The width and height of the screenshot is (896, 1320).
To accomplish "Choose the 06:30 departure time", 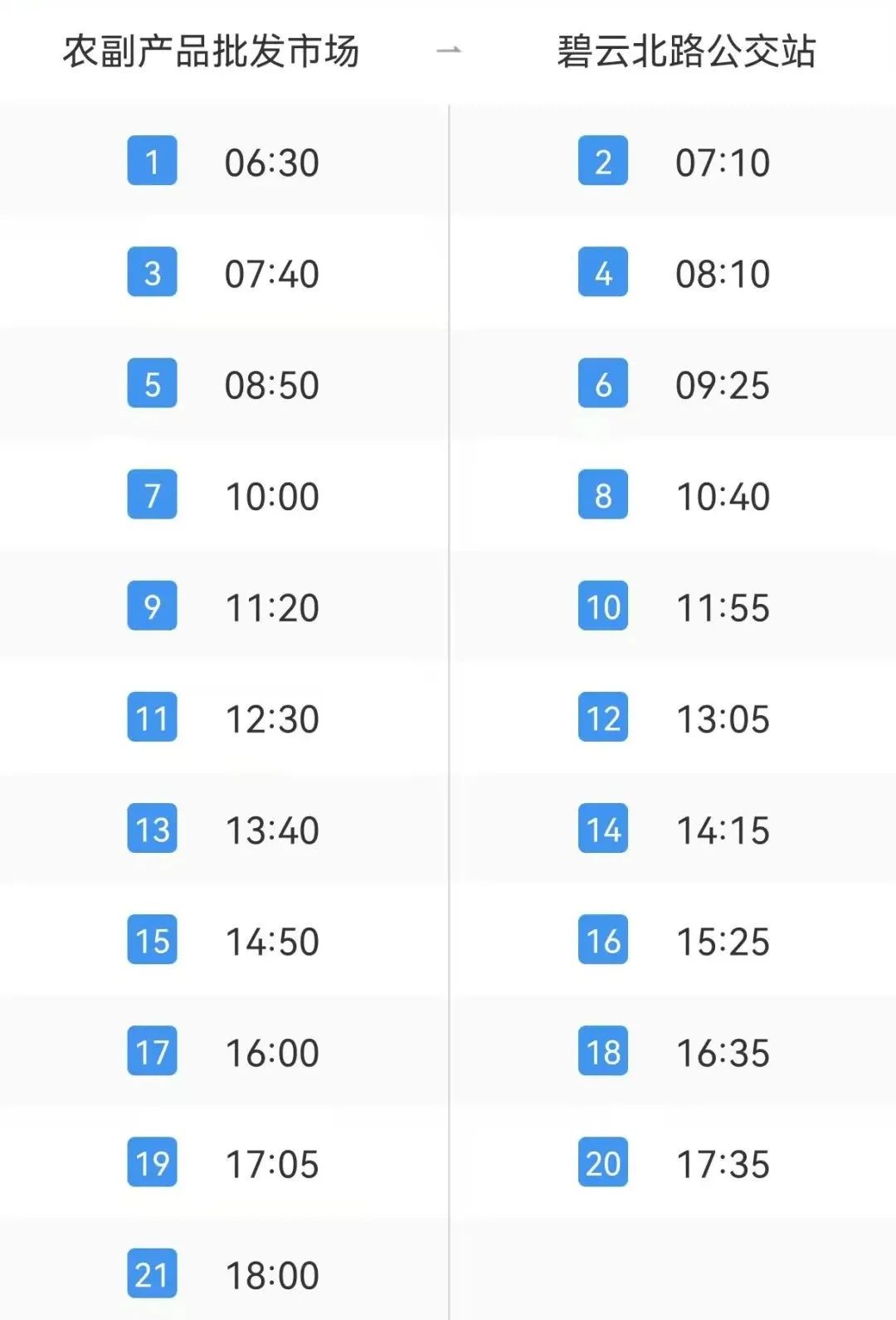I will [x=271, y=163].
